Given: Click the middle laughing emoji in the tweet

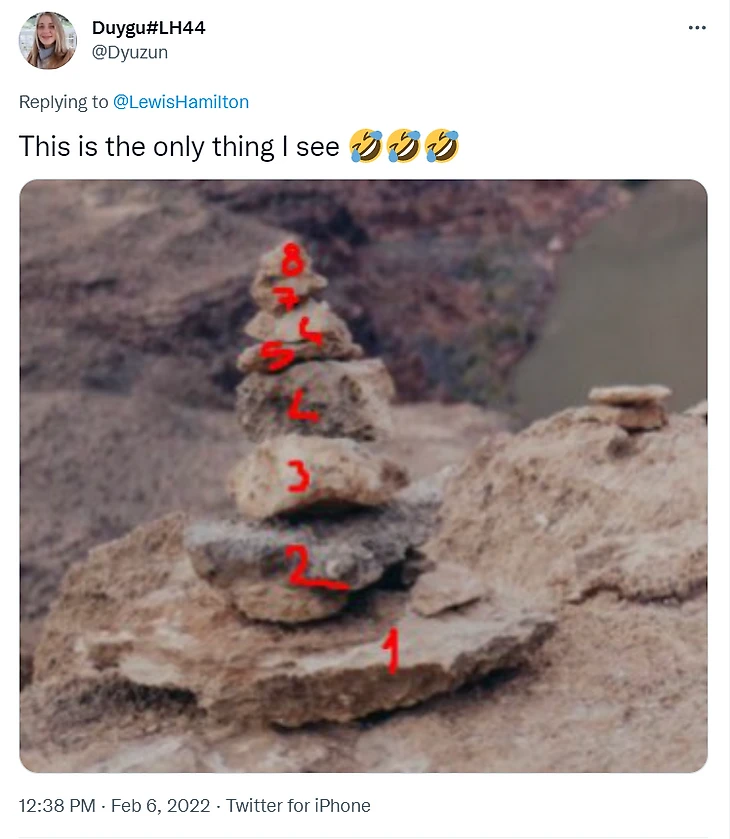Looking at the screenshot, I should 404,147.
